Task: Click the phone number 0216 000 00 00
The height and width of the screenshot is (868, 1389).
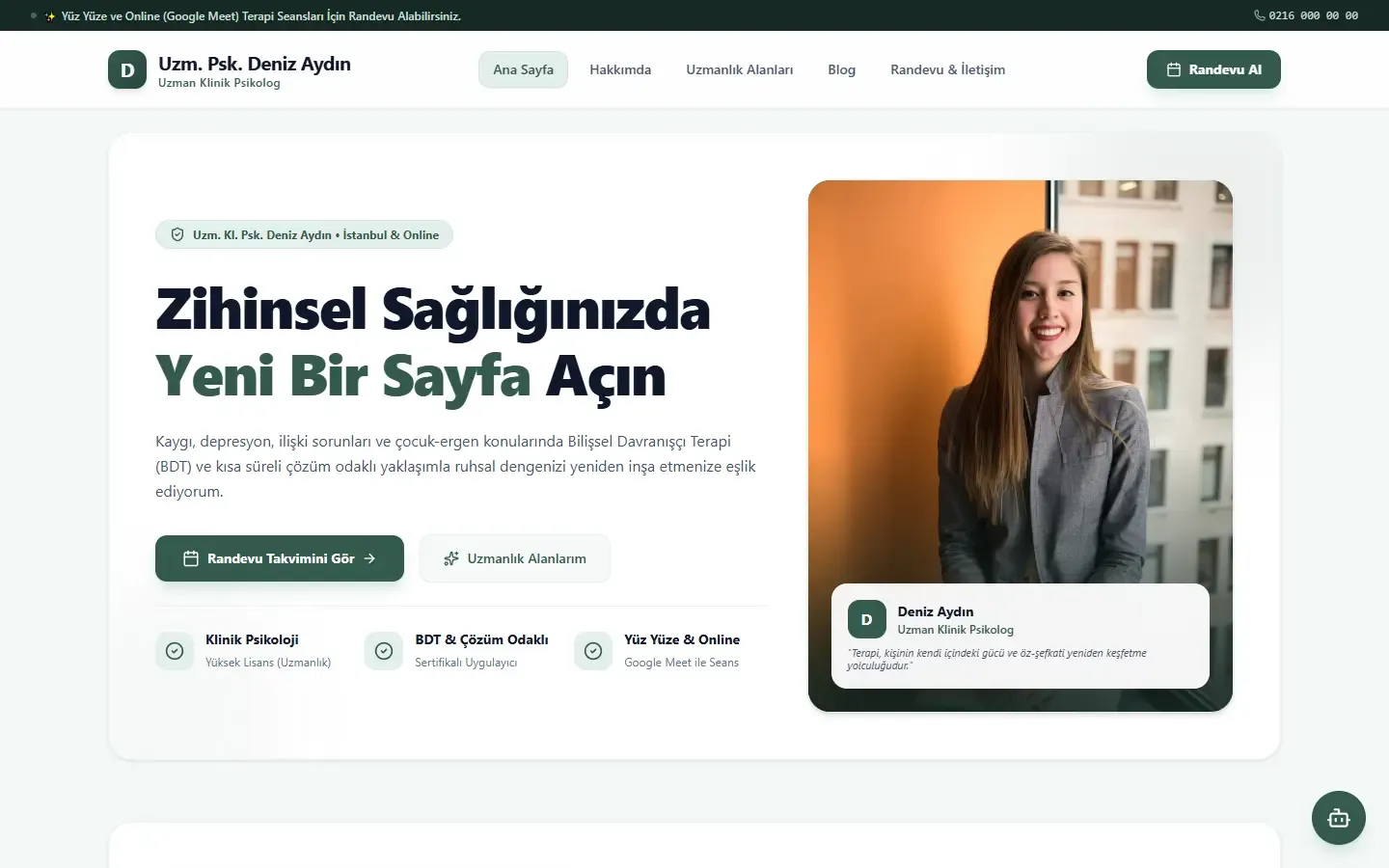Action: click(x=1313, y=15)
